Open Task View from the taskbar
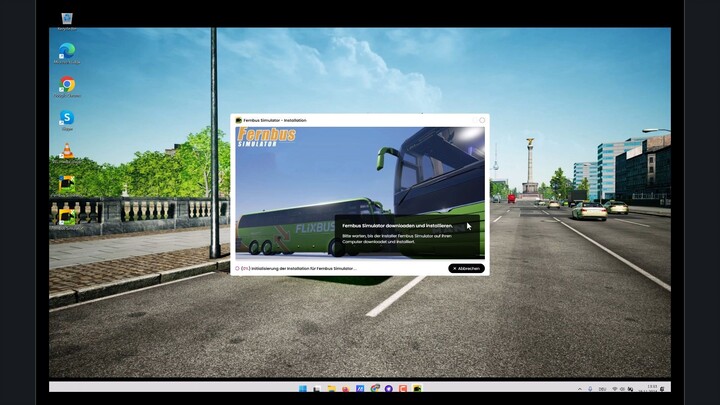720x405 pixels. pyautogui.click(x=317, y=389)
